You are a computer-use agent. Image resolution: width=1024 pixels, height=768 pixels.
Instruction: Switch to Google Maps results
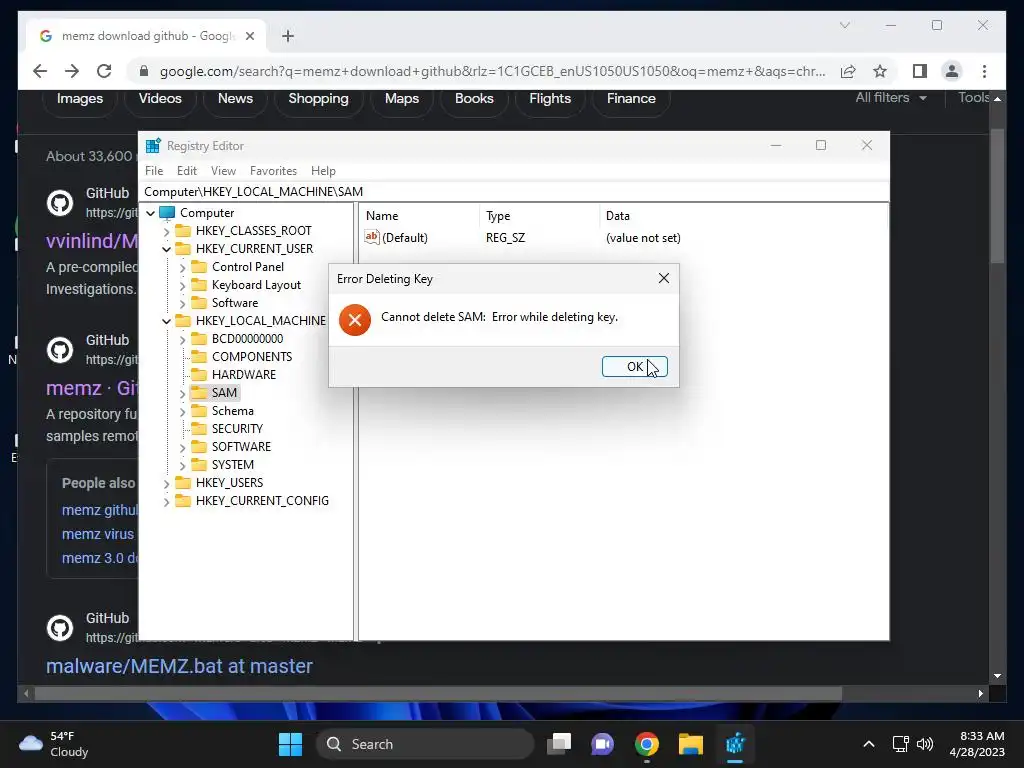click(402, 99)
